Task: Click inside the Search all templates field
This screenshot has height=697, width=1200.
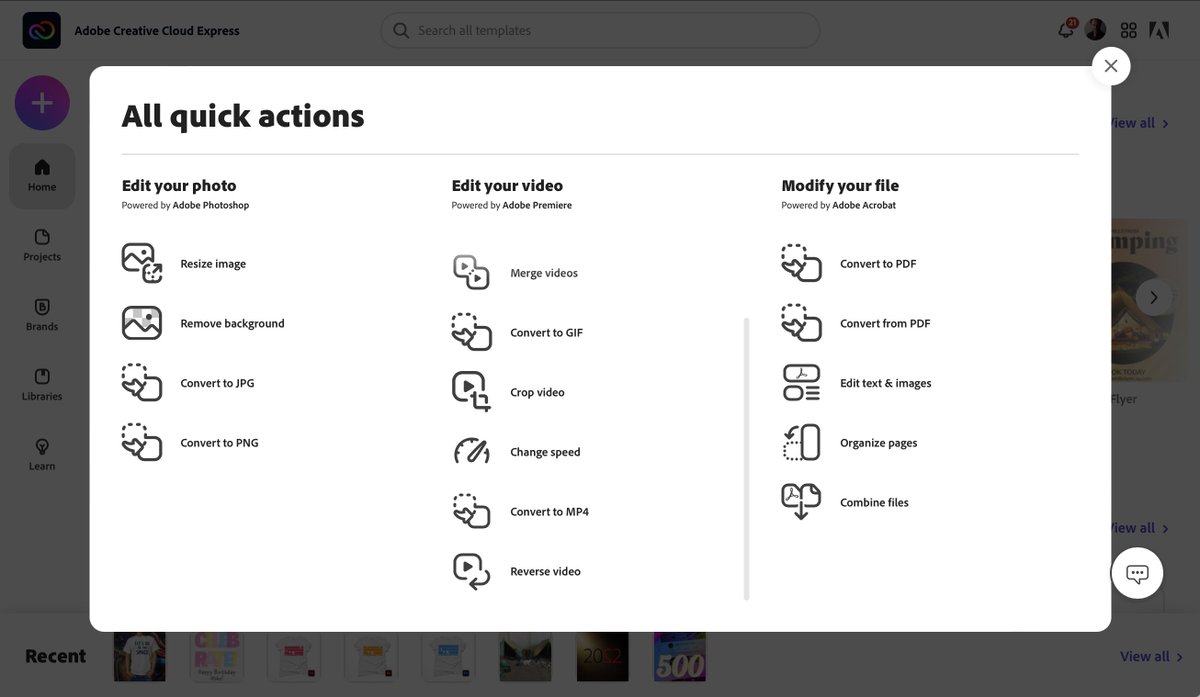Action: pos(600,30)
